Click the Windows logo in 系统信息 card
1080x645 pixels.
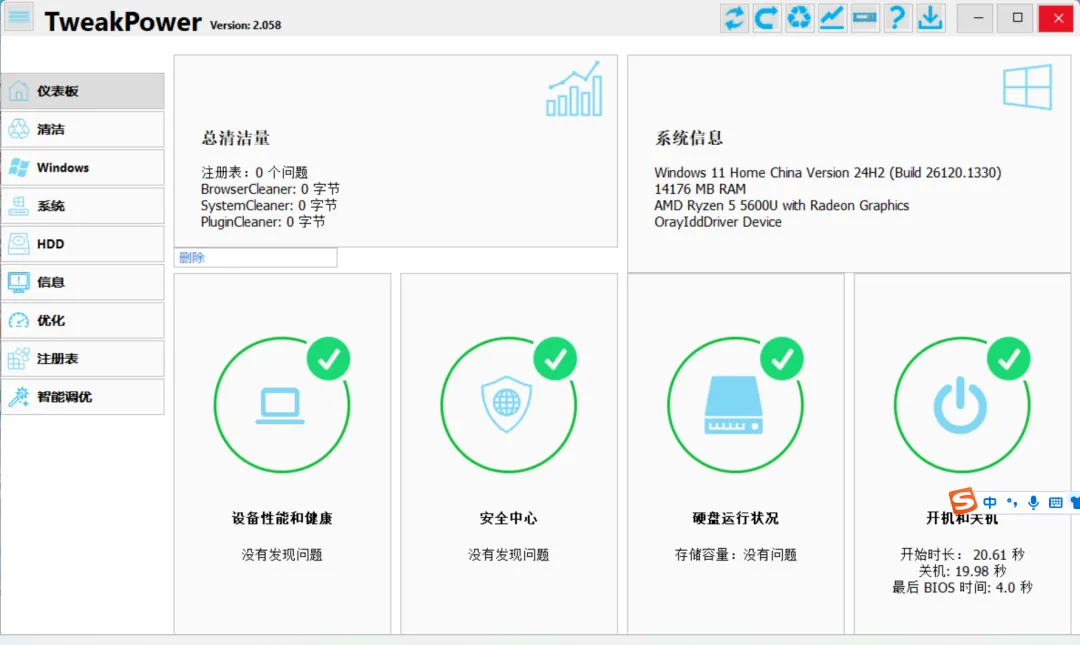[1027, 87]
